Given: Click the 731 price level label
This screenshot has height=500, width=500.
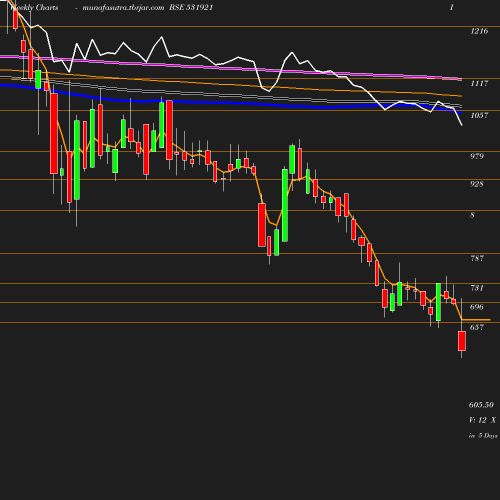Looking at the screenshot, I should click(x=477, y=288).
